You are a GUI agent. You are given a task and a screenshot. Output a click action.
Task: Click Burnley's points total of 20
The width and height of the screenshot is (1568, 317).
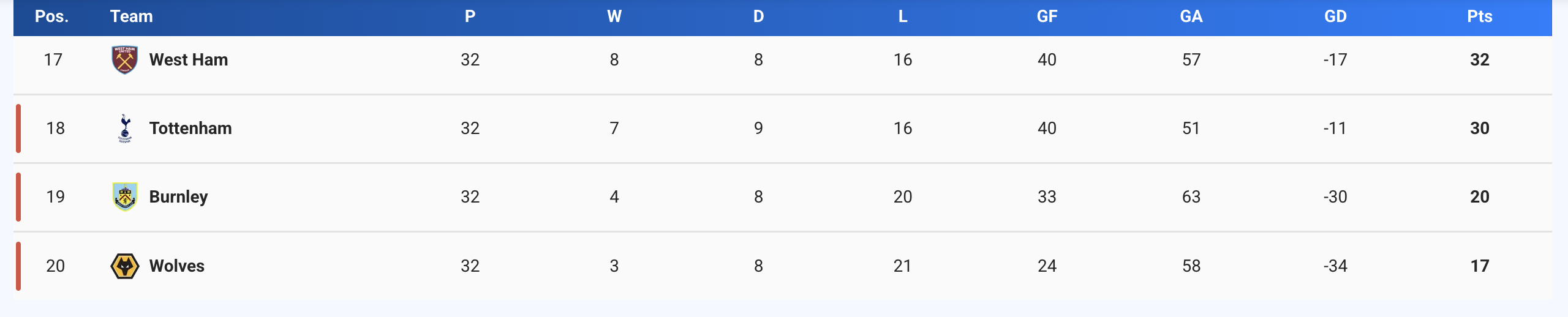click(1479, 197)
